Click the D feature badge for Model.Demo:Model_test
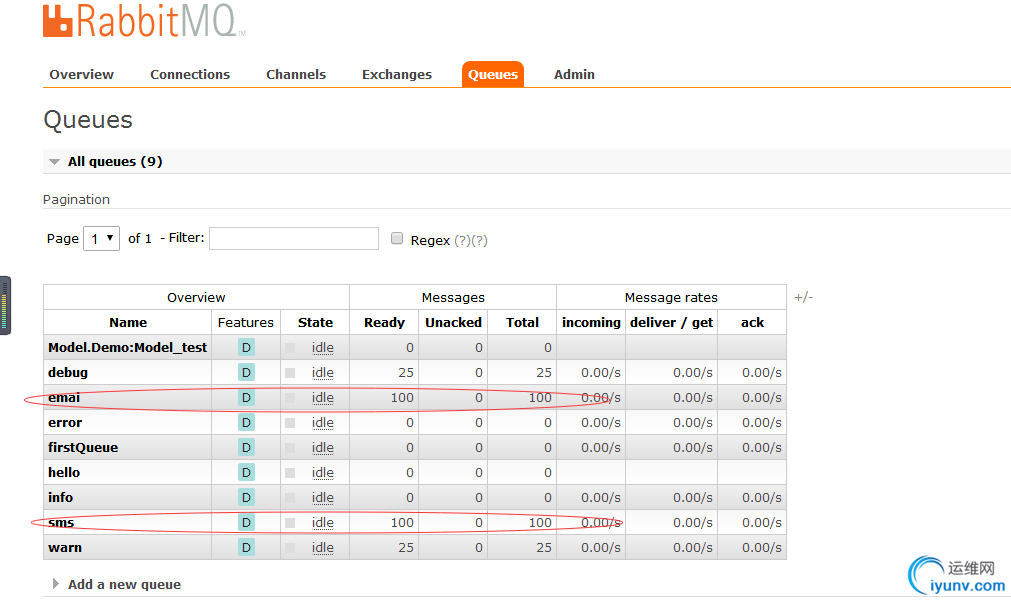 [246, 348]
